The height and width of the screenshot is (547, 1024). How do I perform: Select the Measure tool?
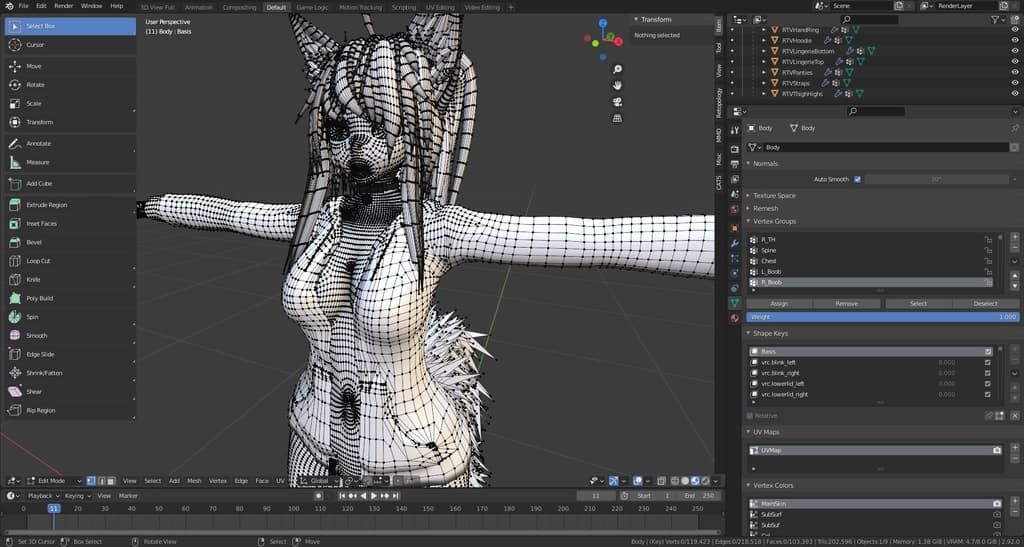click(x=37, y=162)
